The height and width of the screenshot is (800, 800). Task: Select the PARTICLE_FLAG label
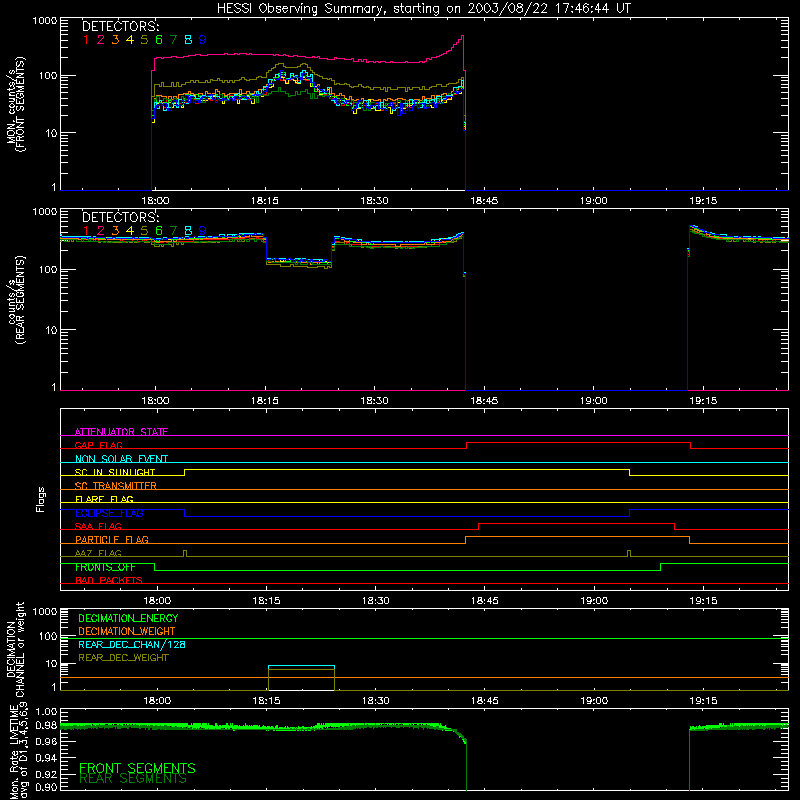(112, 539)
